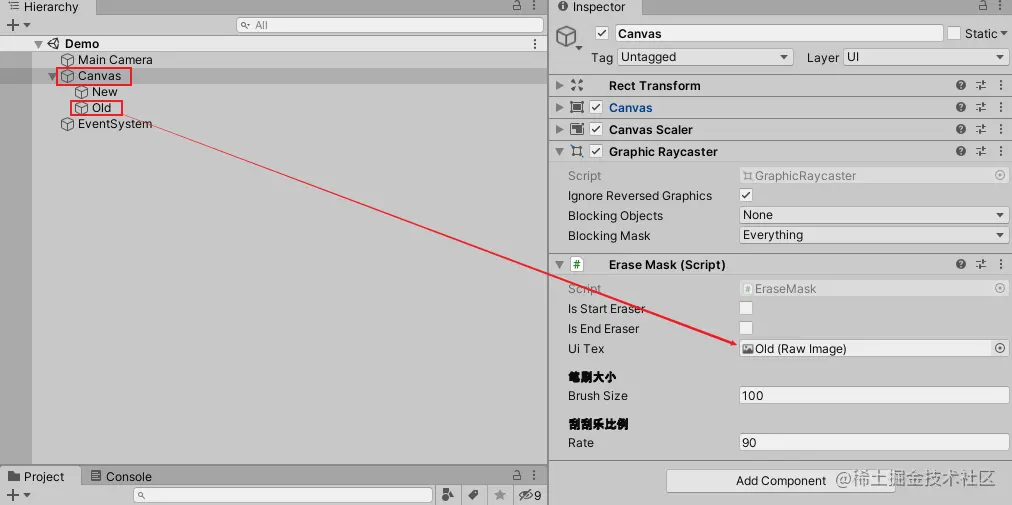The width and height of the screenshot is (1012, 505).
Task: Toggle hidden packages visibility showing 9
Action: [530, 495]
